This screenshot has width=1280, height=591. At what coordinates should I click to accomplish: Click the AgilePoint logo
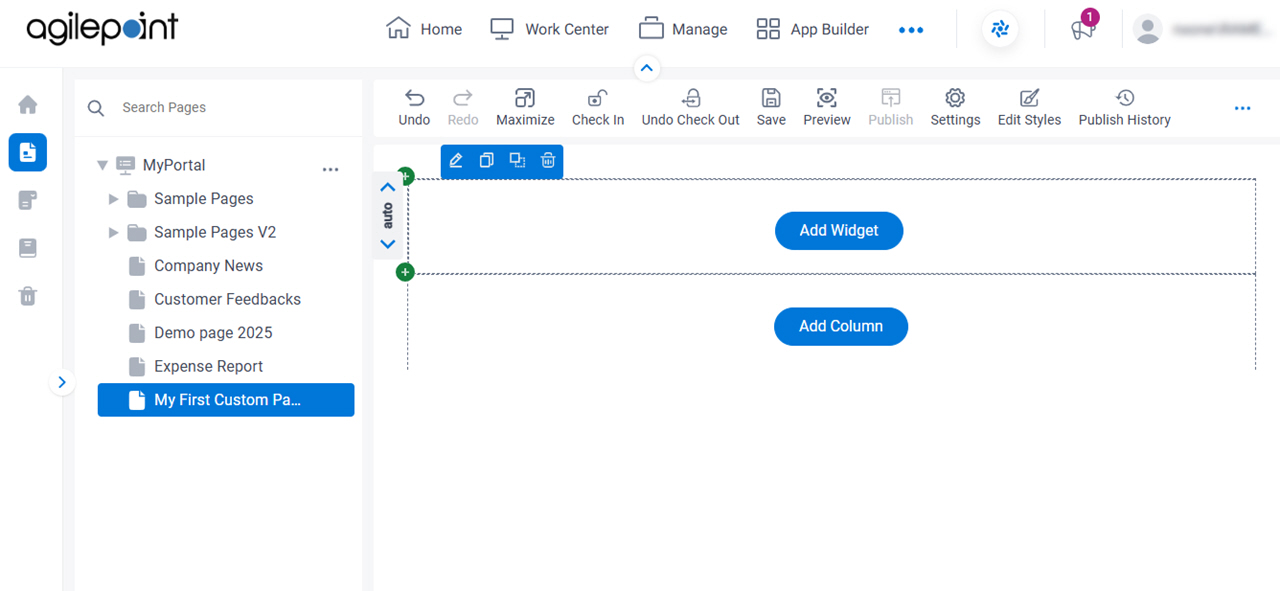click(x=102, y=29)
